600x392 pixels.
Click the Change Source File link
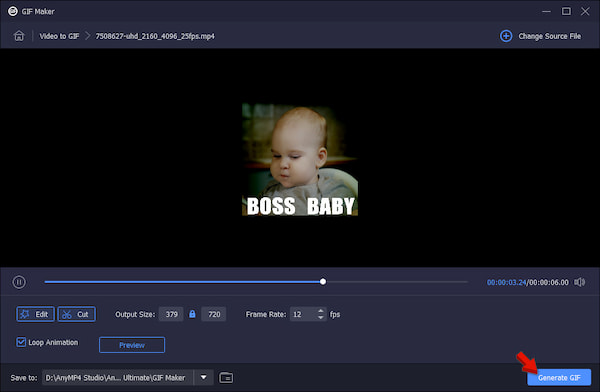549,36
